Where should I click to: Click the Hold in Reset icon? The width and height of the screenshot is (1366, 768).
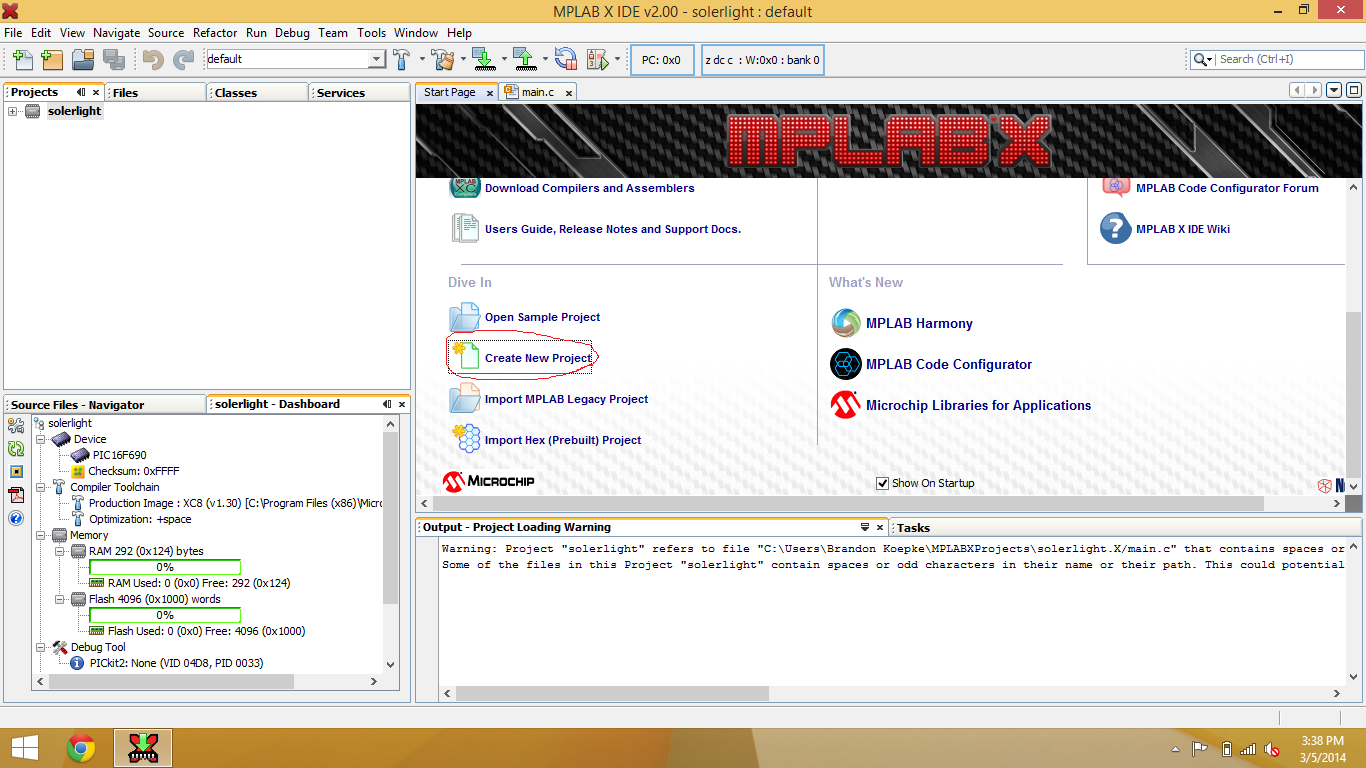tap(566, 59)
